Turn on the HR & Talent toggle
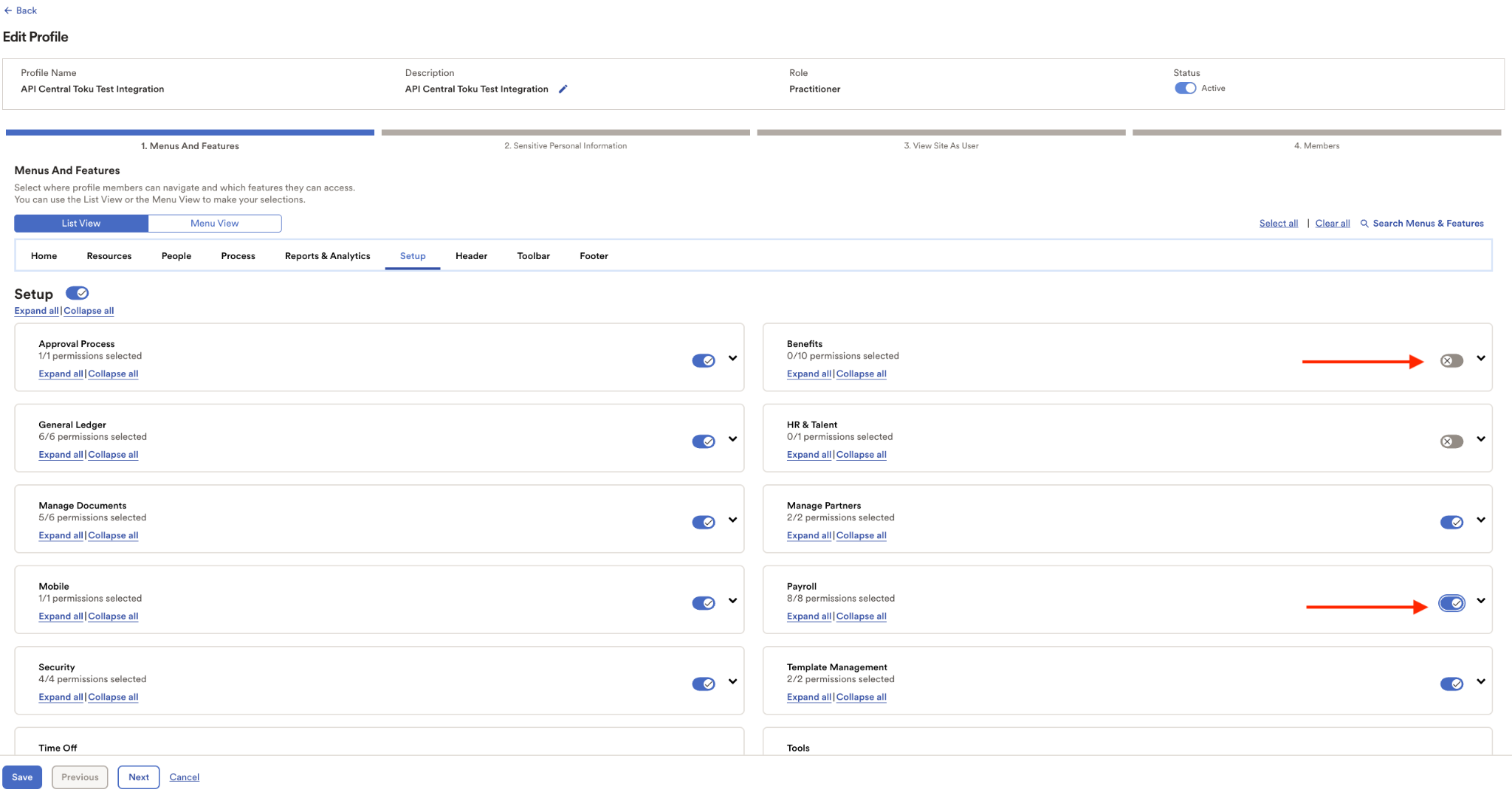1512x798 pixels. (x=1451, y=441)
